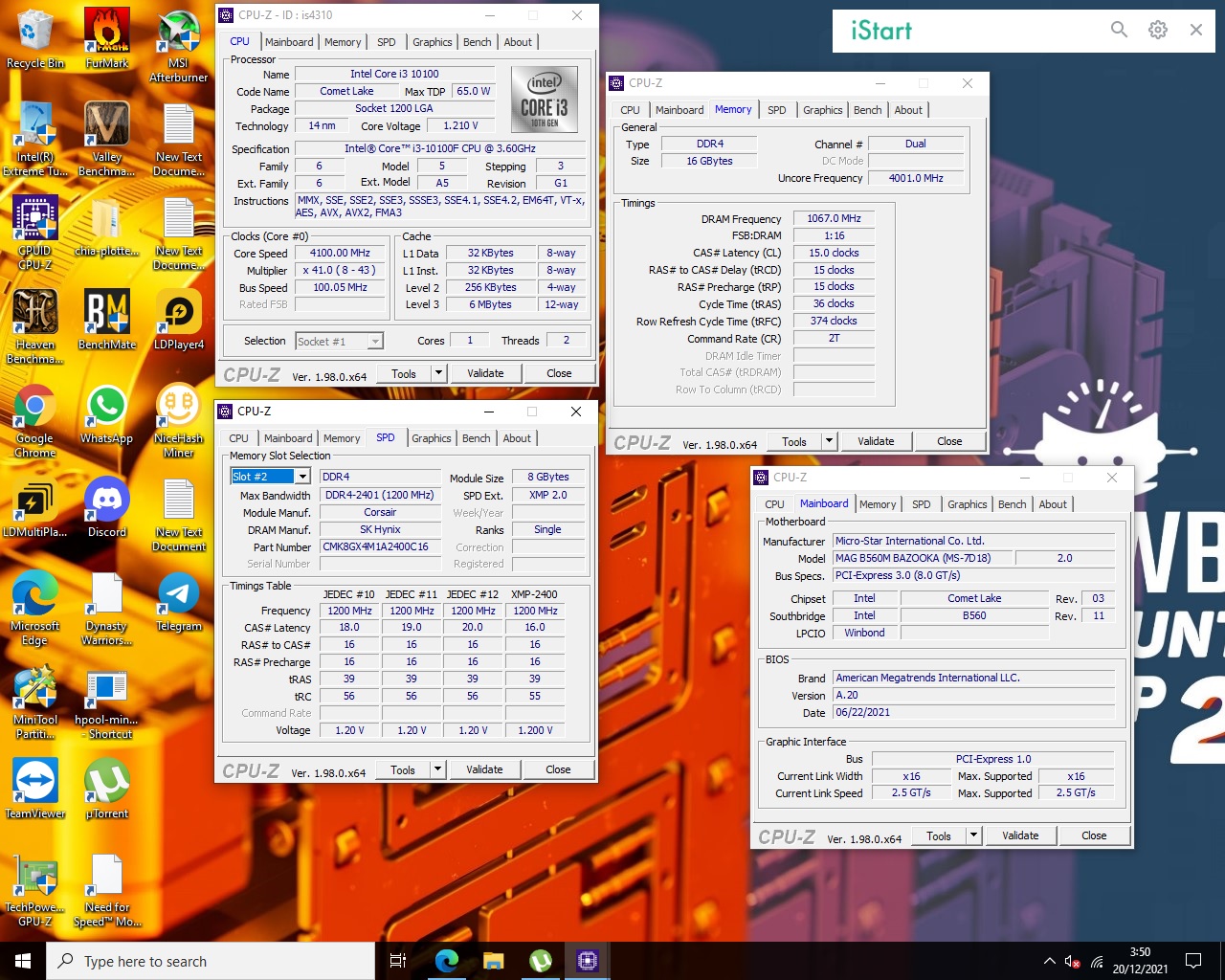Launch Heaven Benchmark desktop icon

tap(35, 327)
